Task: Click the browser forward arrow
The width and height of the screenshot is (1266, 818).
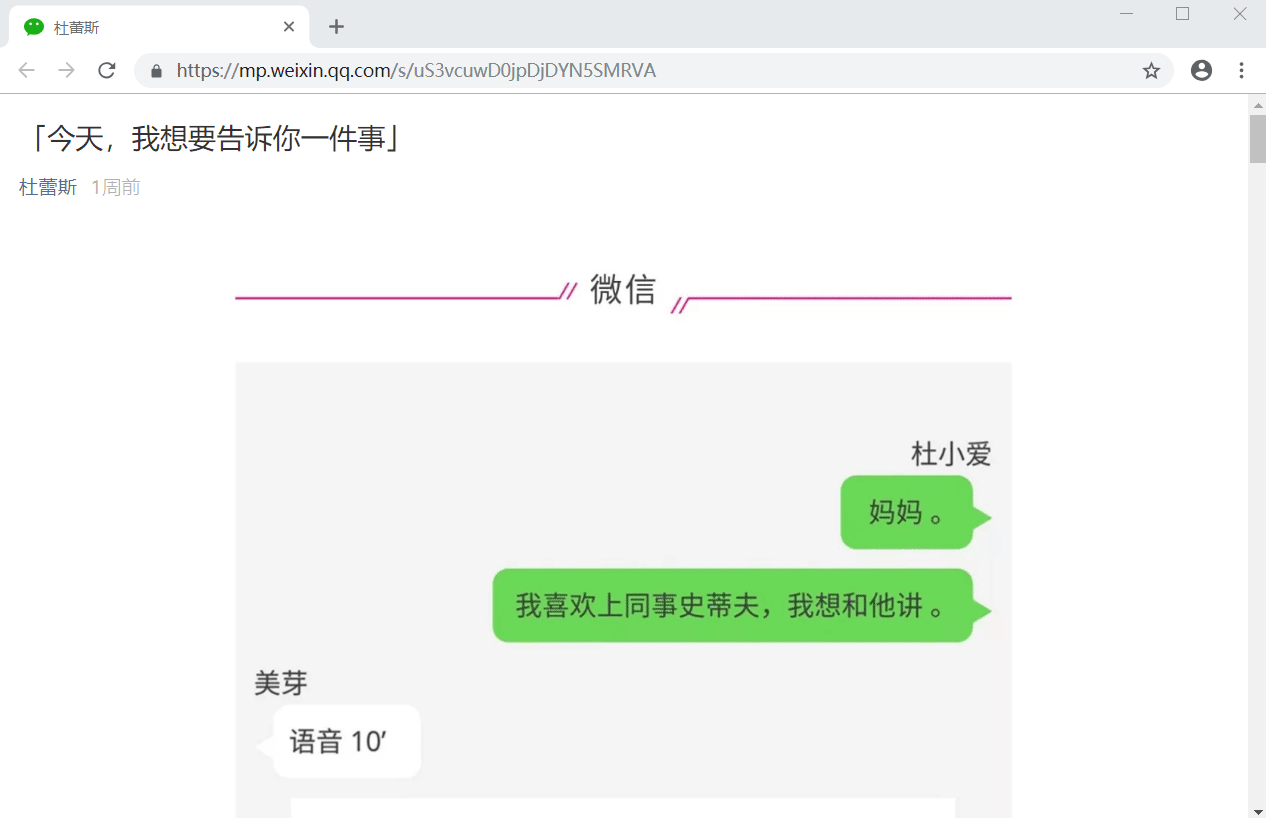Action: (x=66, y=70)
